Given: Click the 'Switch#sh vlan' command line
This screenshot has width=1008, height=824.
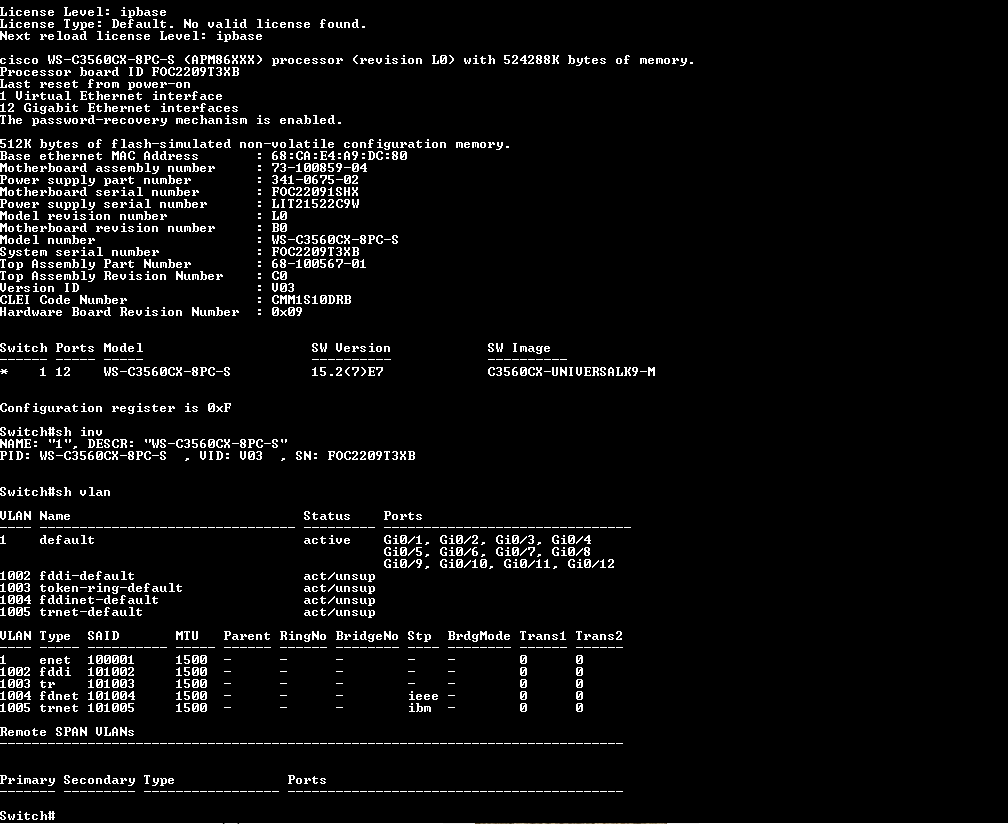Looking at the screenshot, I should 55,492.
